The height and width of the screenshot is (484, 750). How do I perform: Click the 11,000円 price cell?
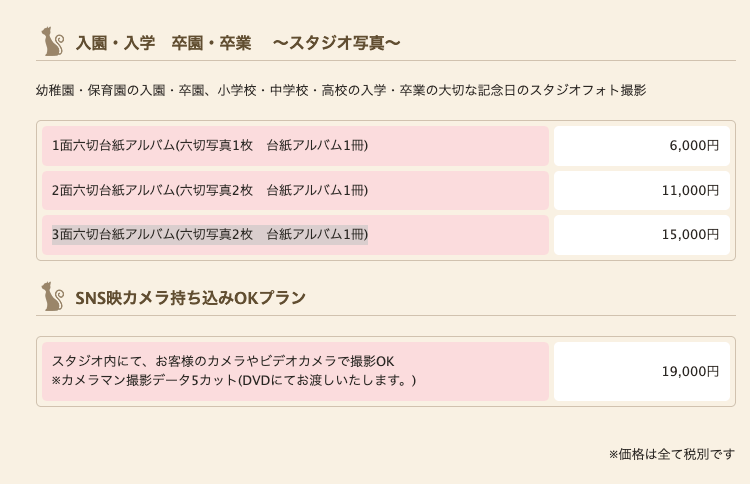pos(642,190)
